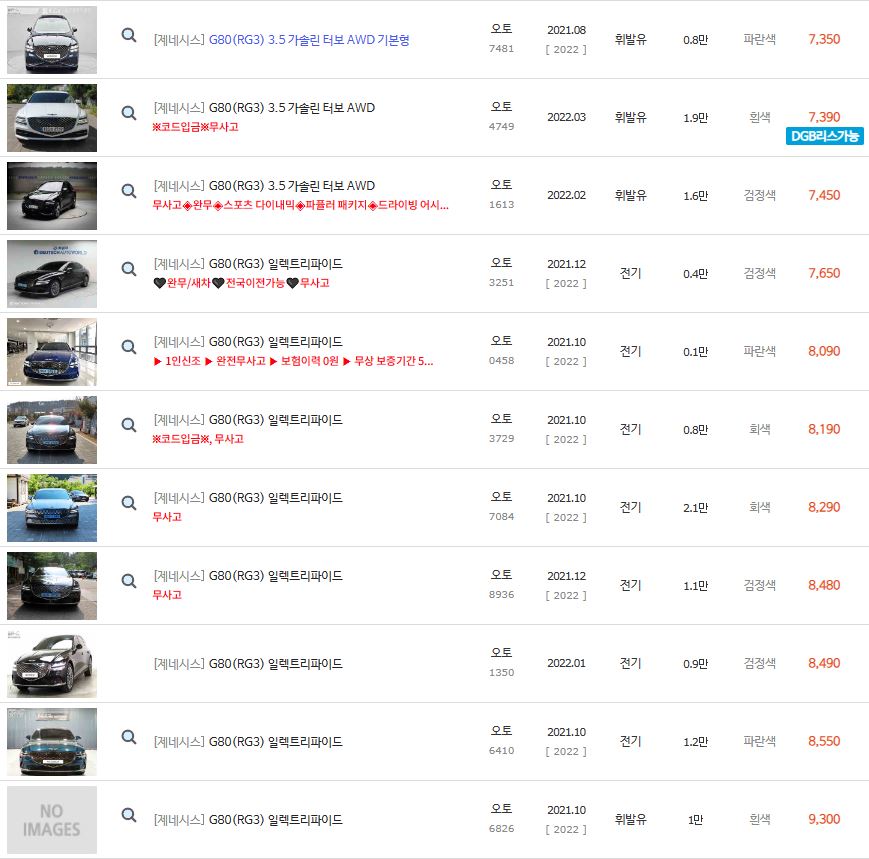Click the date 2022.03
Screen dimensions: 869x859
566,117
